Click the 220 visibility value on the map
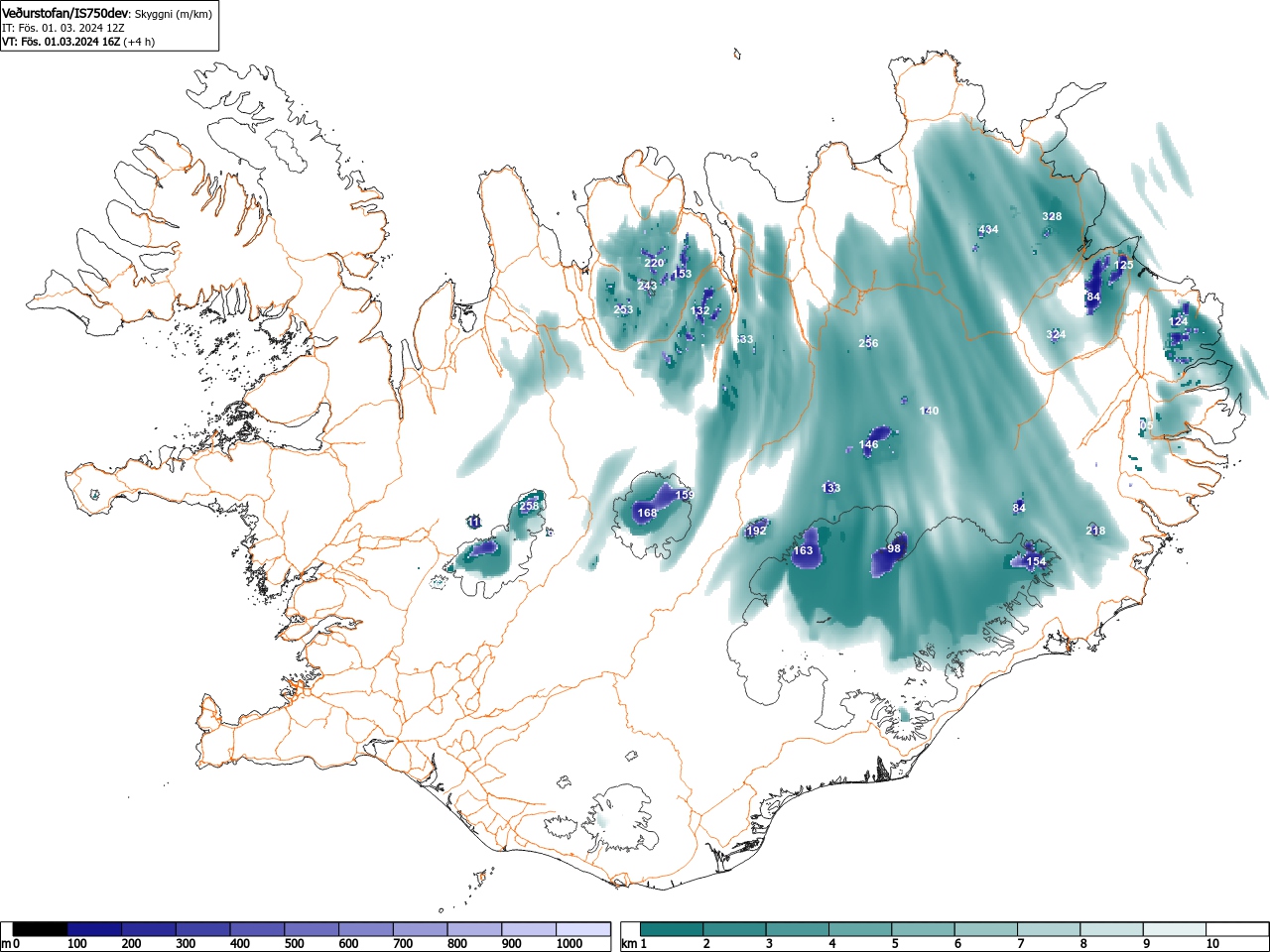Image resolution: width=1270 pixels, height=952 pixels. (x=653, y=263)
